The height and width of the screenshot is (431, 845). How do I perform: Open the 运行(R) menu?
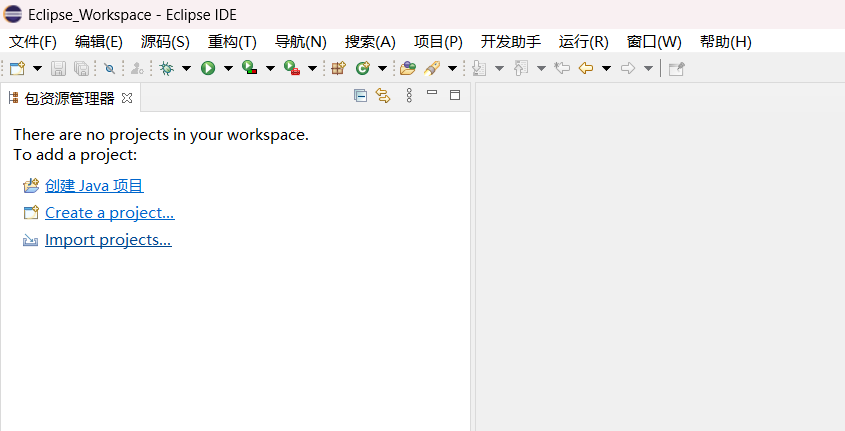point(584,42)
